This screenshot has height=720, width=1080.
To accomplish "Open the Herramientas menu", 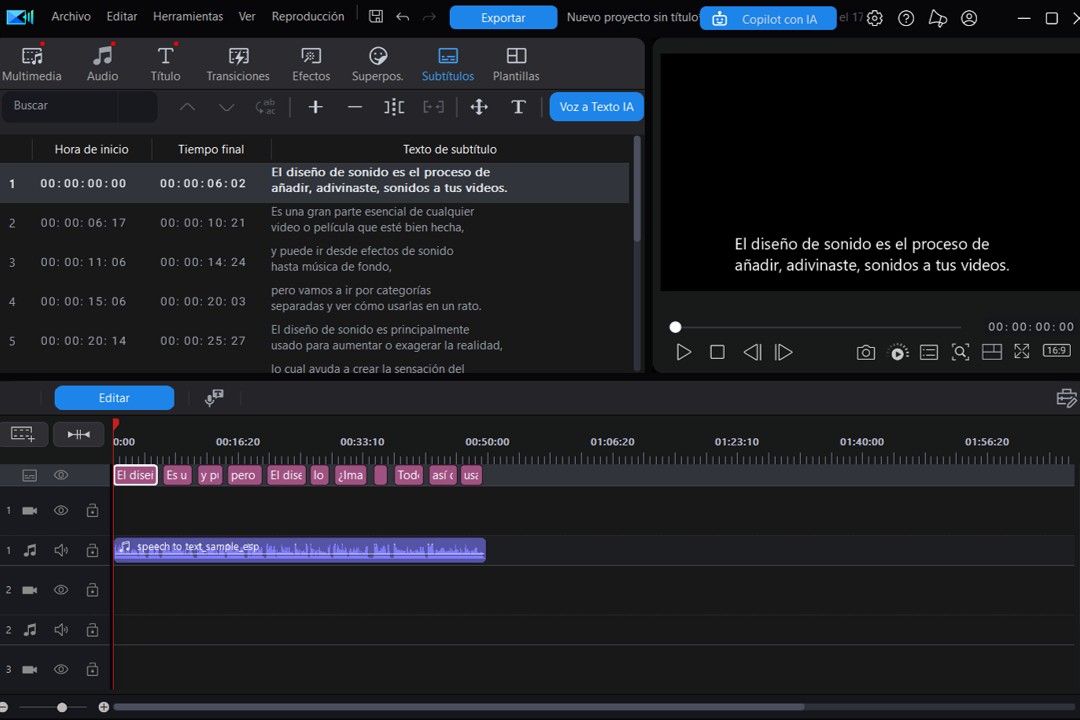I will click(187, 16).
